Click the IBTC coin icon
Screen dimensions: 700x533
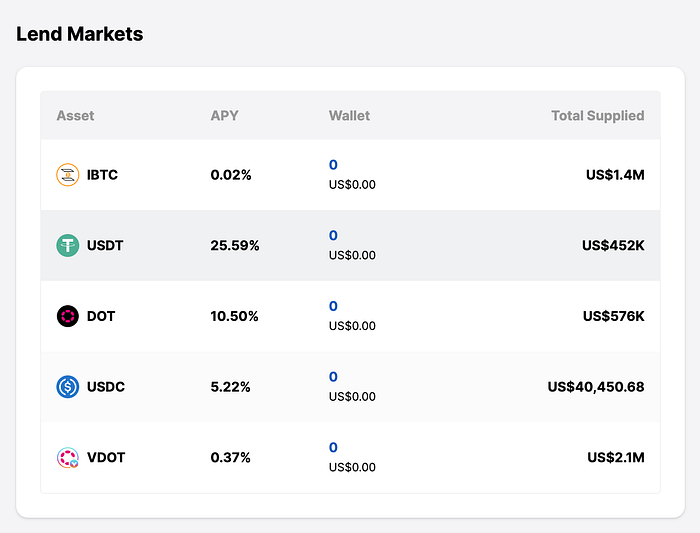point(67,175)
